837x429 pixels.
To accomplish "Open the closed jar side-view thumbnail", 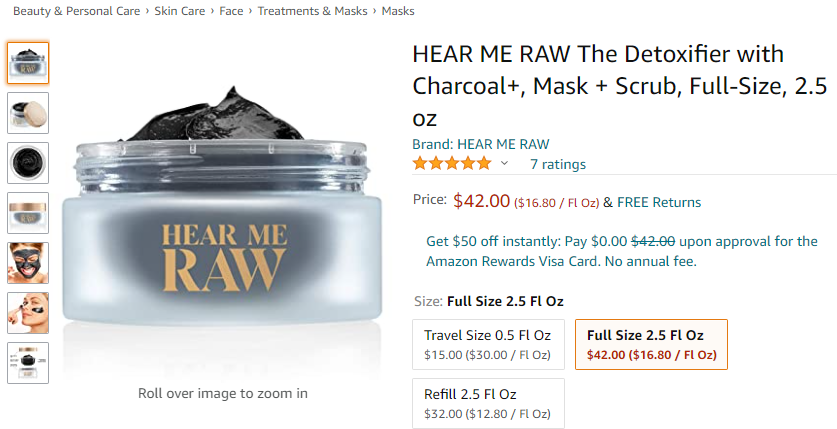I will tap(28, 213).
